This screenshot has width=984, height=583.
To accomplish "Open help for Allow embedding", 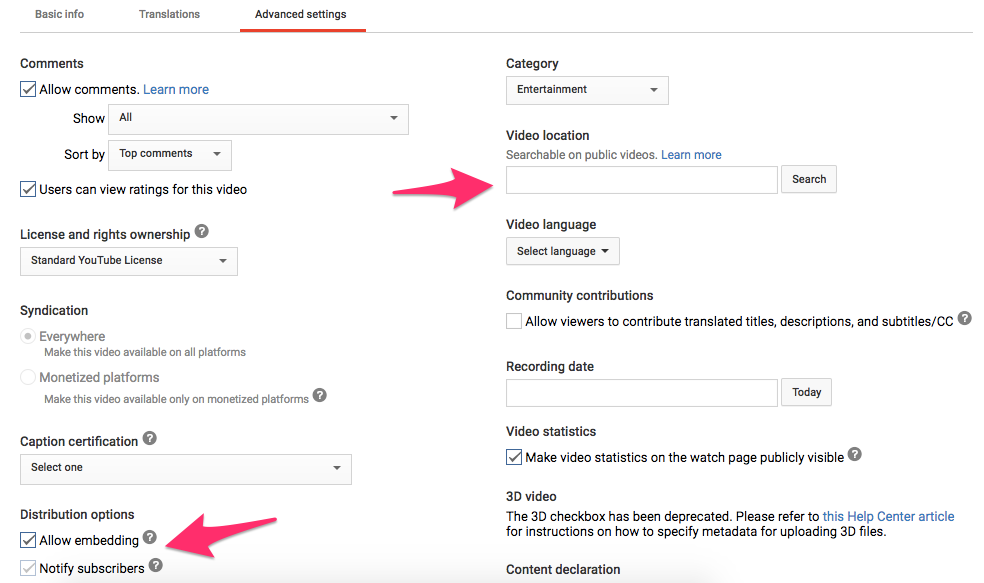I will click(150, 537).
